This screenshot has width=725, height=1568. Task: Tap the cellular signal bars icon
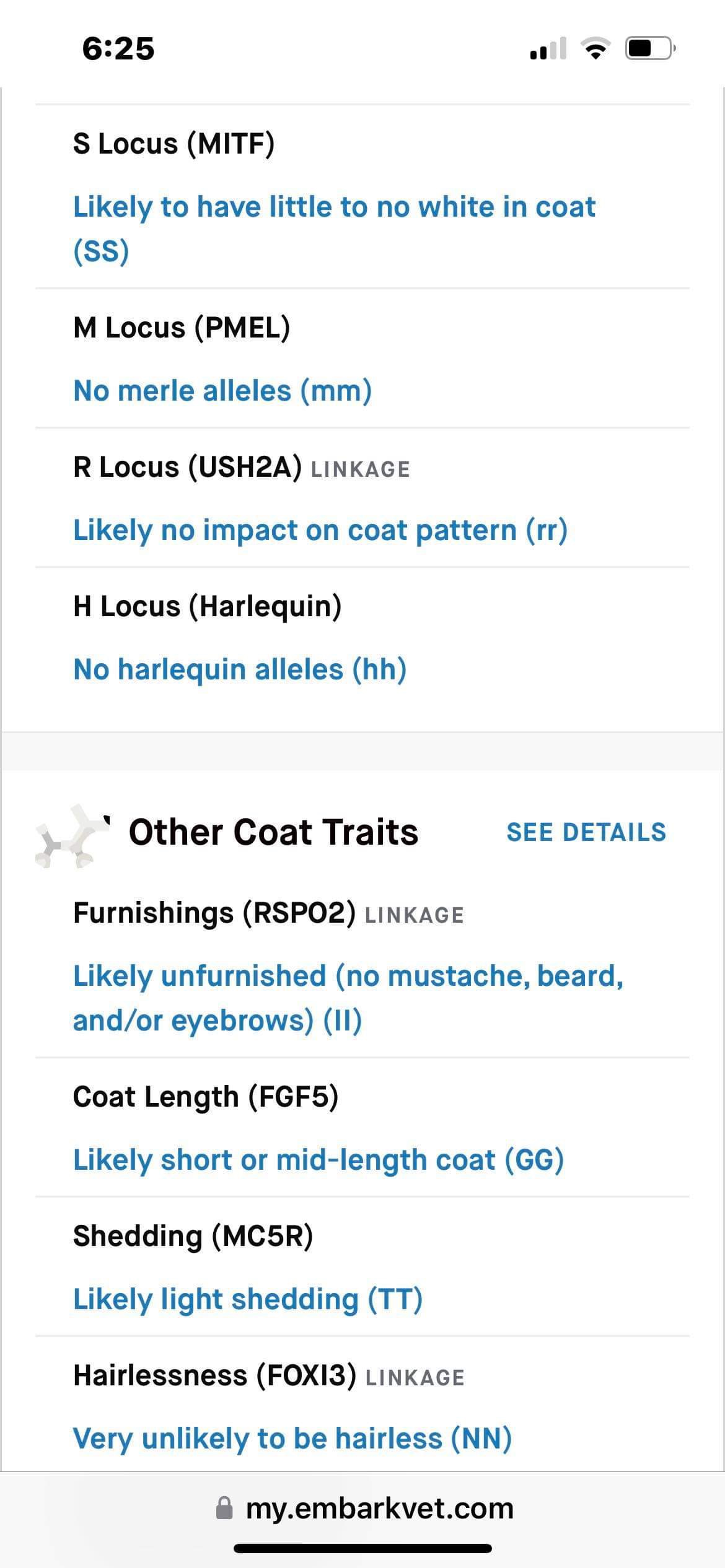click(548, 48)
